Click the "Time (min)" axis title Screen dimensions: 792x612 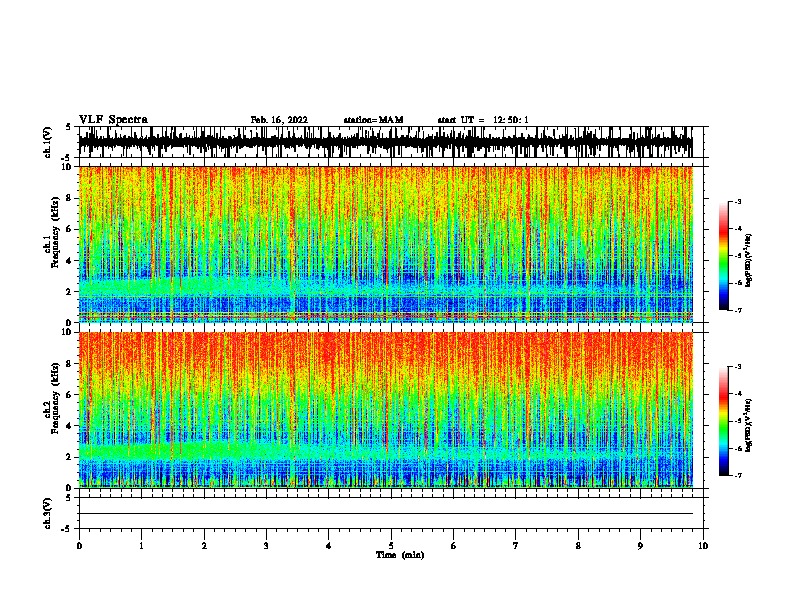click(400, 555)
